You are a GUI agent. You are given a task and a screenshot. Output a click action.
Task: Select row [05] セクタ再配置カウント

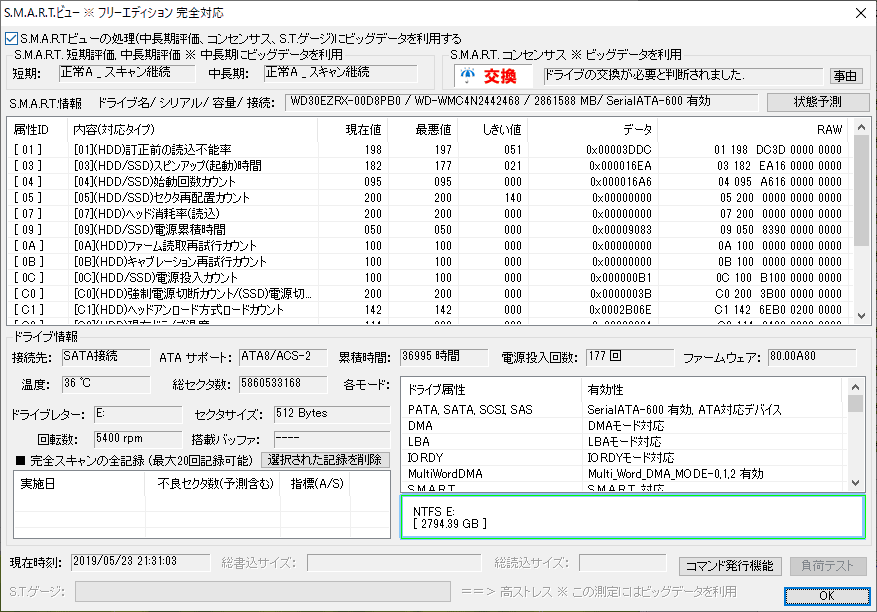(x=428, y=198)
